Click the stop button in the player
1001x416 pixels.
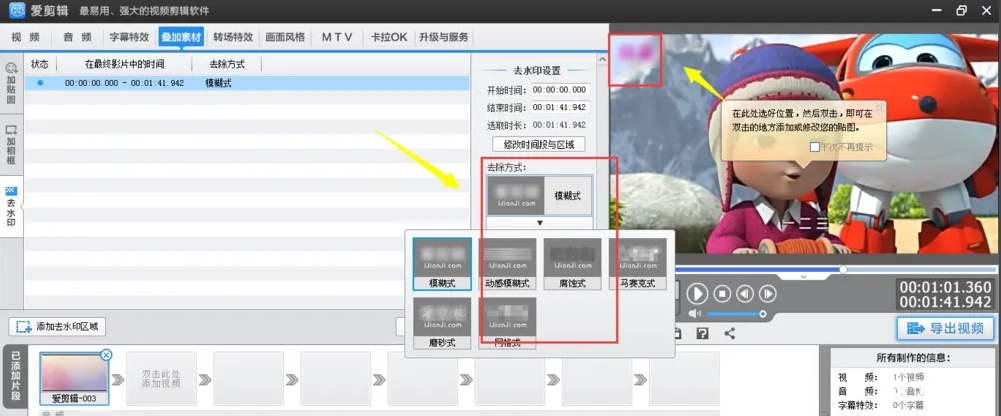(722, 293)
